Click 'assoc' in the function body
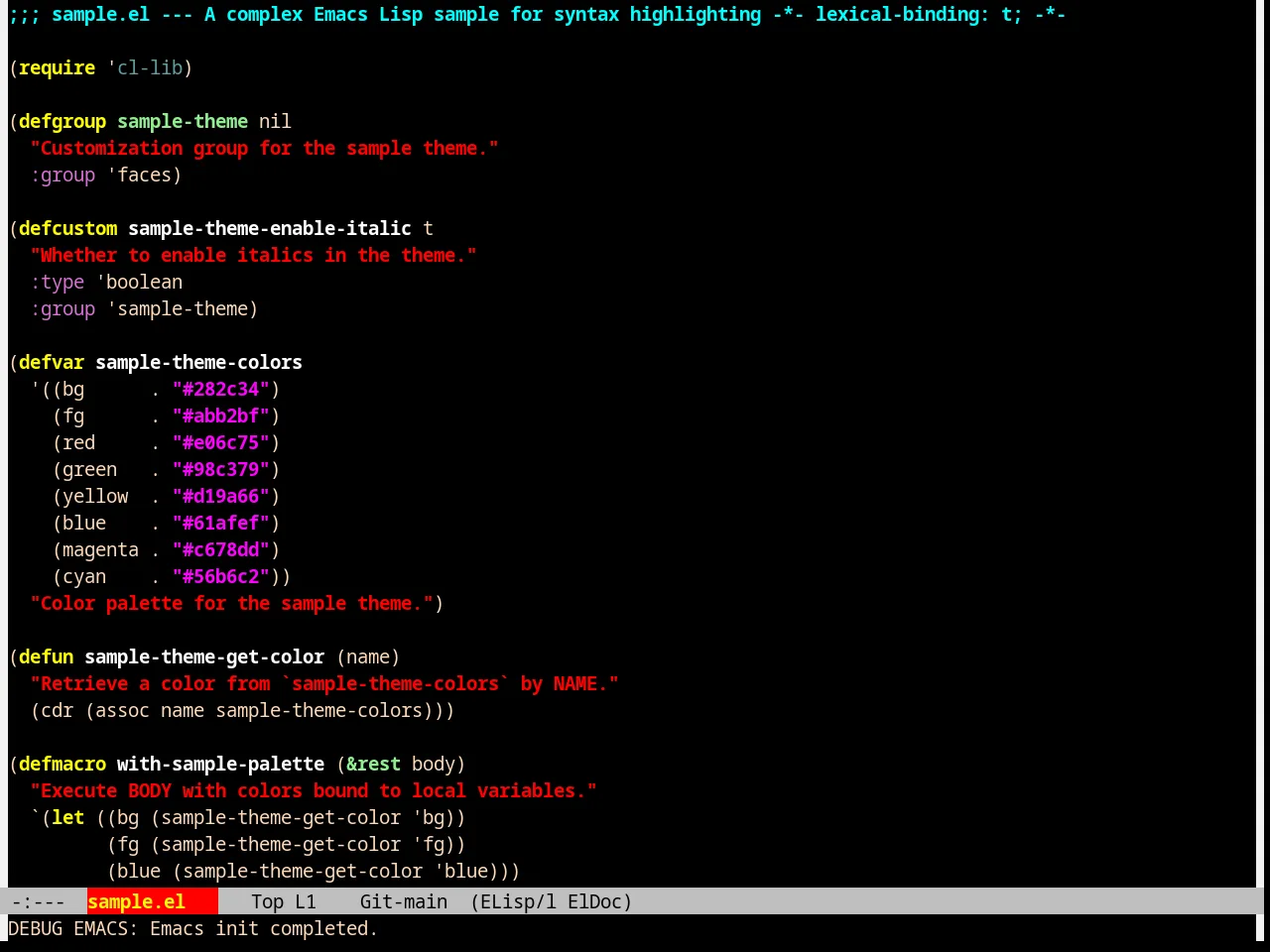This screenshot has width=1270, height=952. coord(122,710)
